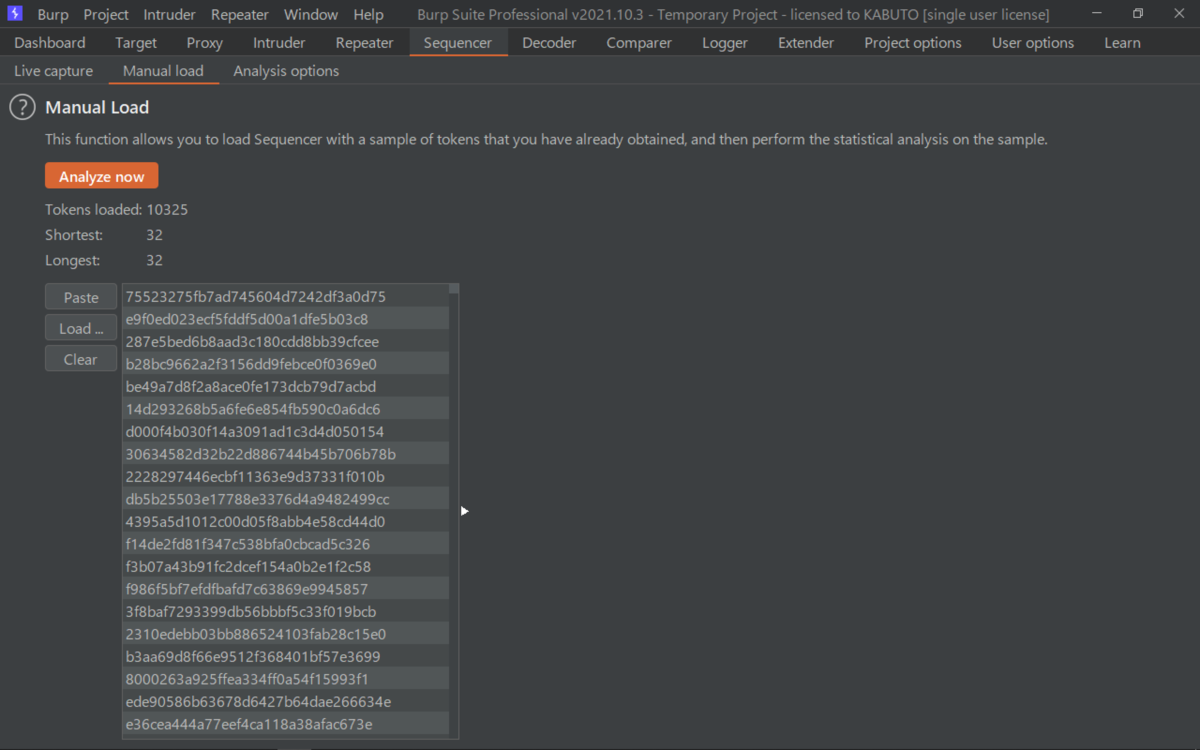Click the Paste button
Screen dimensions: 1200x750
pos(81,297)
